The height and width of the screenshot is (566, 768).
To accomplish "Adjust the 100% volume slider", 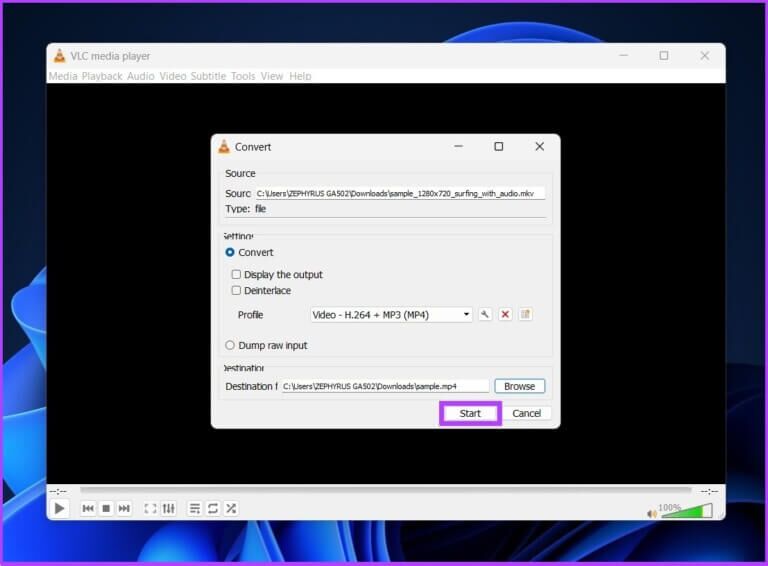I will coord(688,511).
